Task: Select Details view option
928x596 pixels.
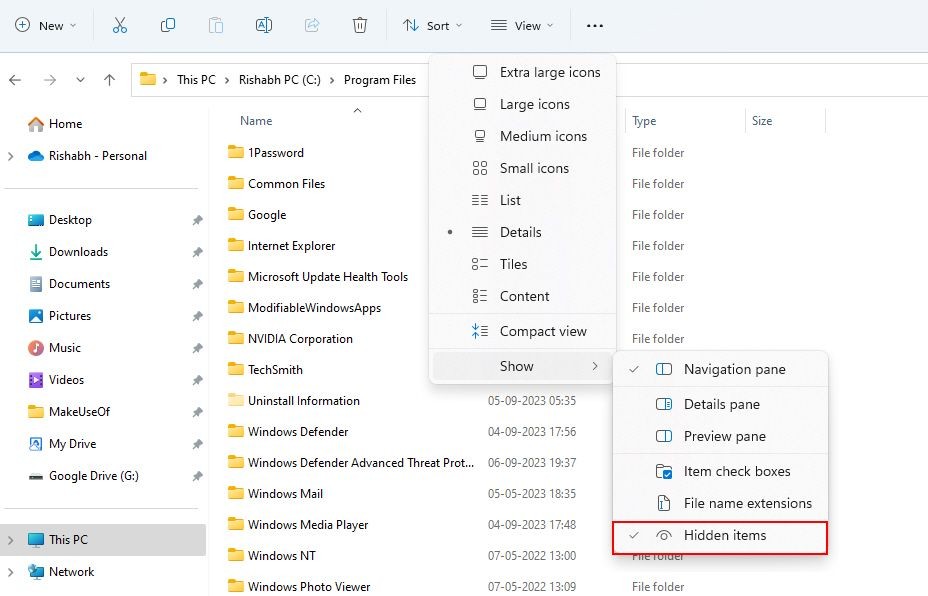Action: click(522, 232)
